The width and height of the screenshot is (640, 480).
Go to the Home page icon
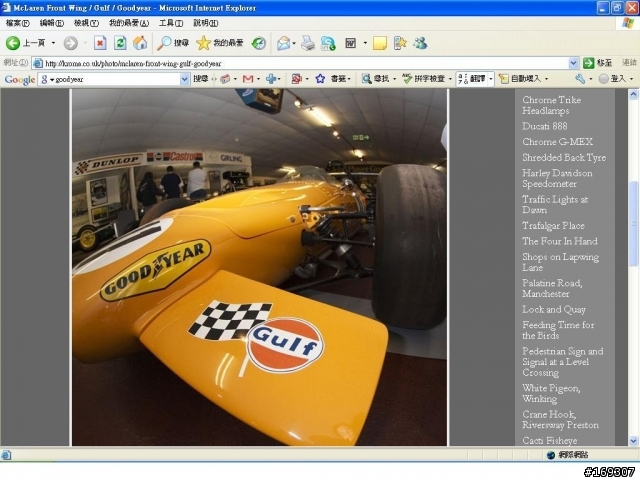140,43
